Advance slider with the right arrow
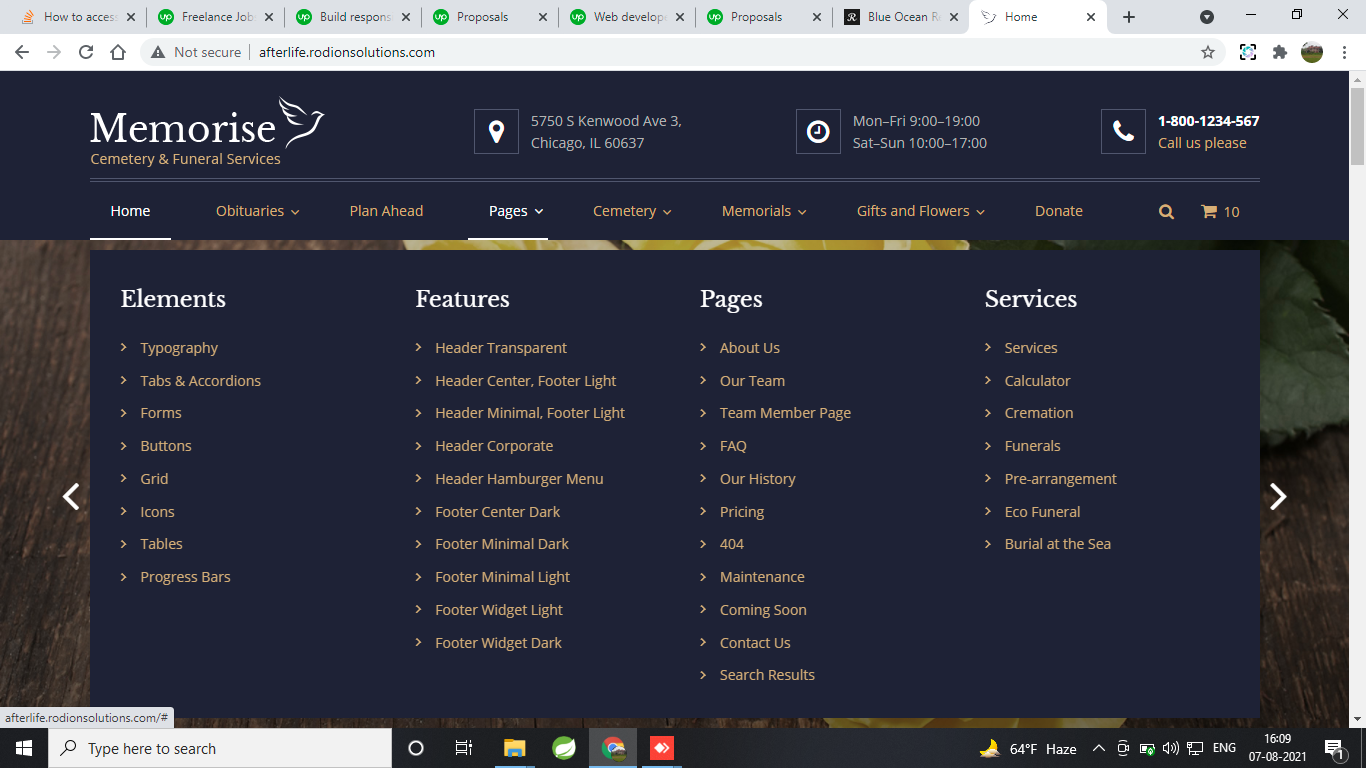 coord(1278,496)
